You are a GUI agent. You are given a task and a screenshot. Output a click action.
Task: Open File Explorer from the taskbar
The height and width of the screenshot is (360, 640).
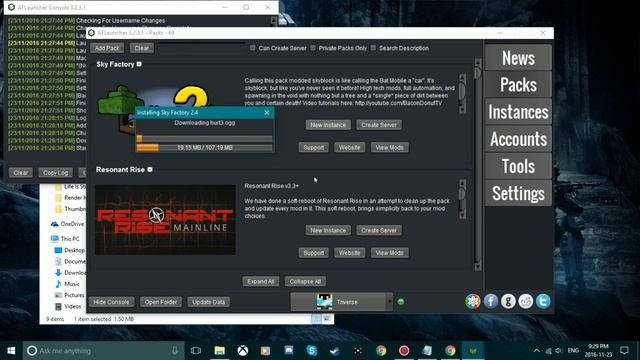220,351
